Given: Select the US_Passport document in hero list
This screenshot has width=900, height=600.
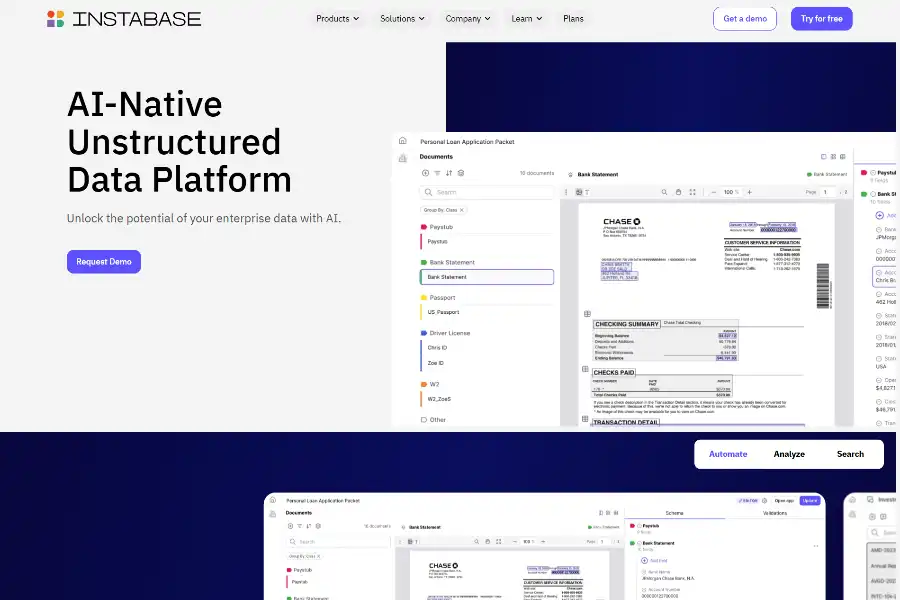Looking at the screenshot, I should (x=443, y=312).
